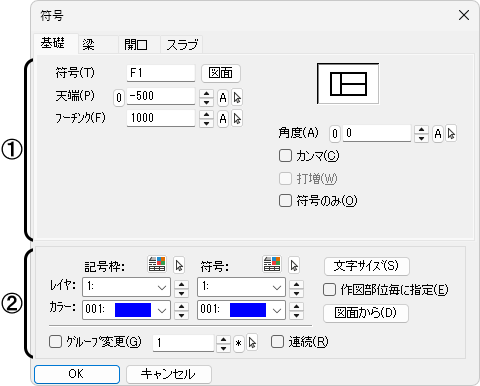
Task: Click the pointer pick icon beside 天端 field
Action: tap(237, 98)
